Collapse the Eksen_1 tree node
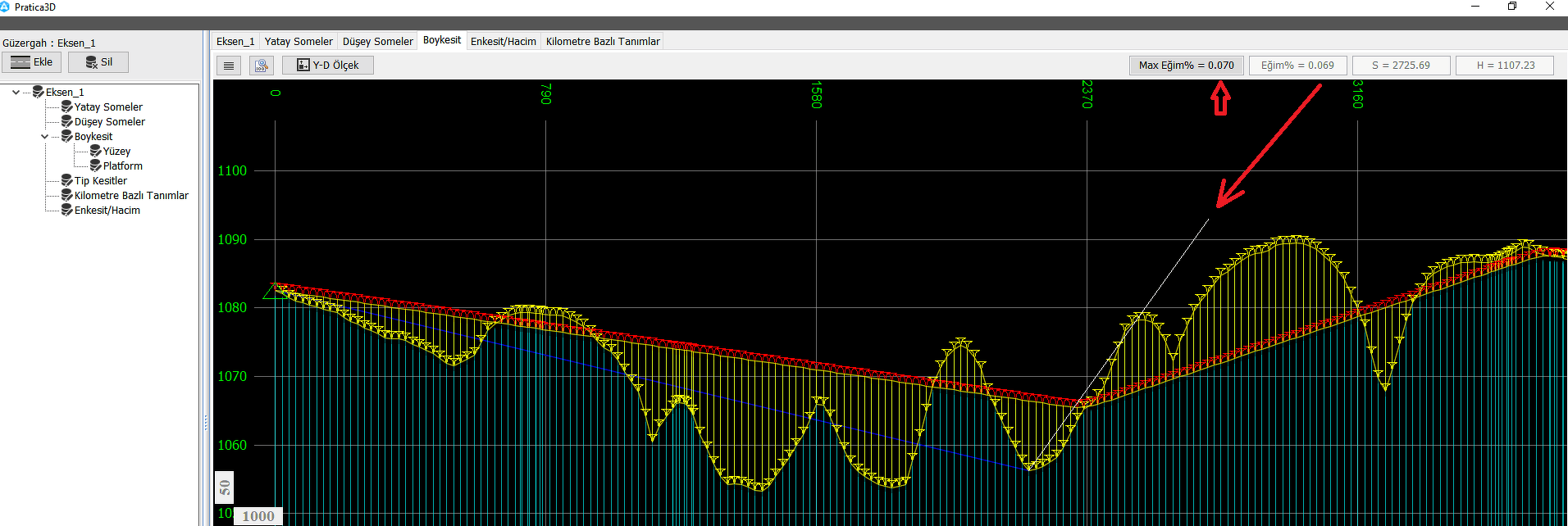Viewport: 1568px width, 526px height. 16,93
